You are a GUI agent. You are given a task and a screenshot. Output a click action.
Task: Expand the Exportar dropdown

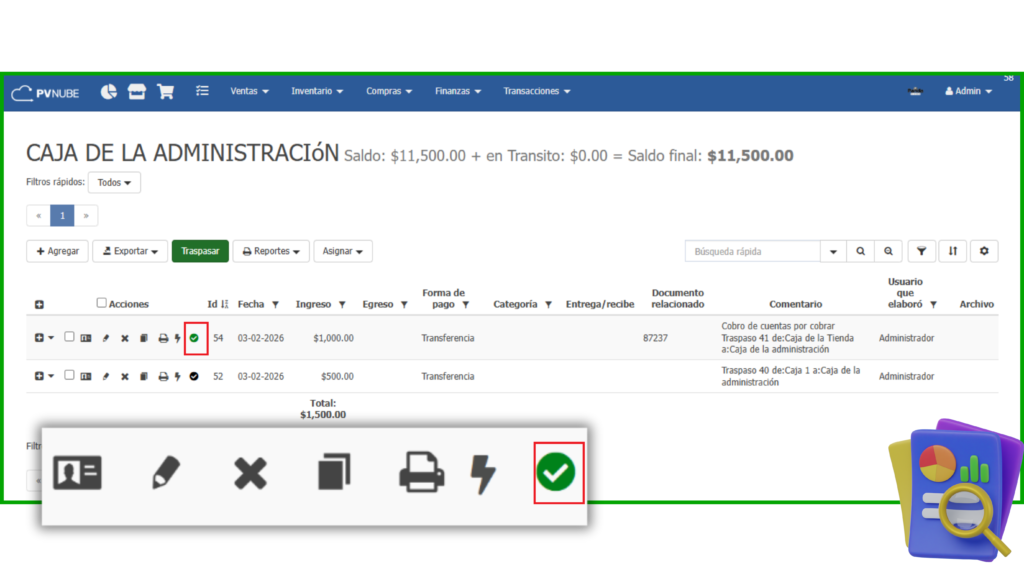[x=130, y=251]
